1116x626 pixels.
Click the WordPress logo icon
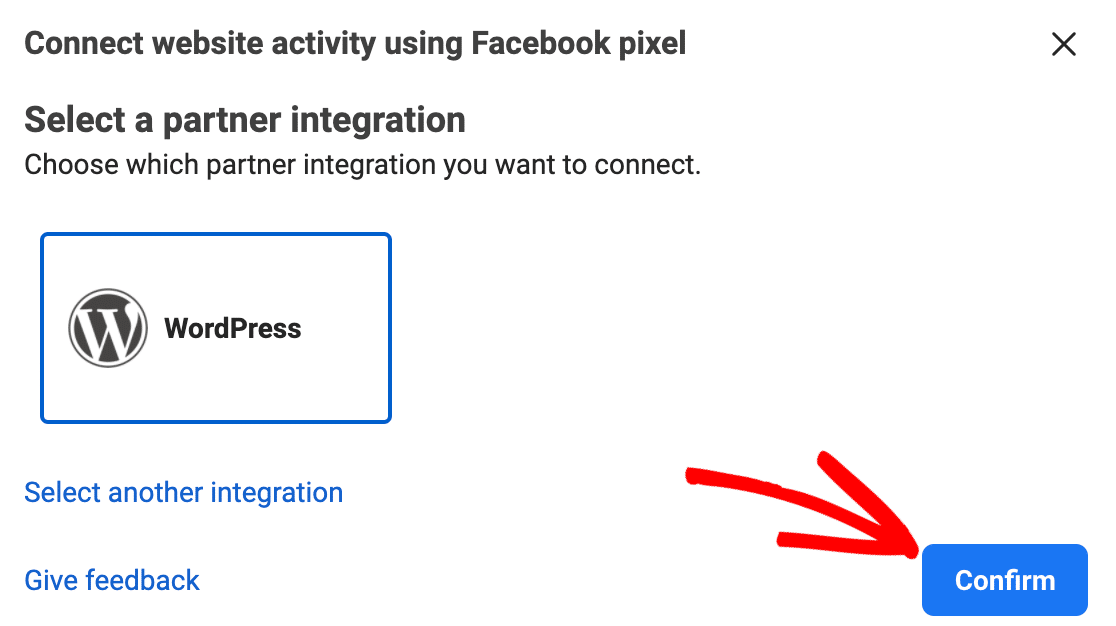[108, 327]
